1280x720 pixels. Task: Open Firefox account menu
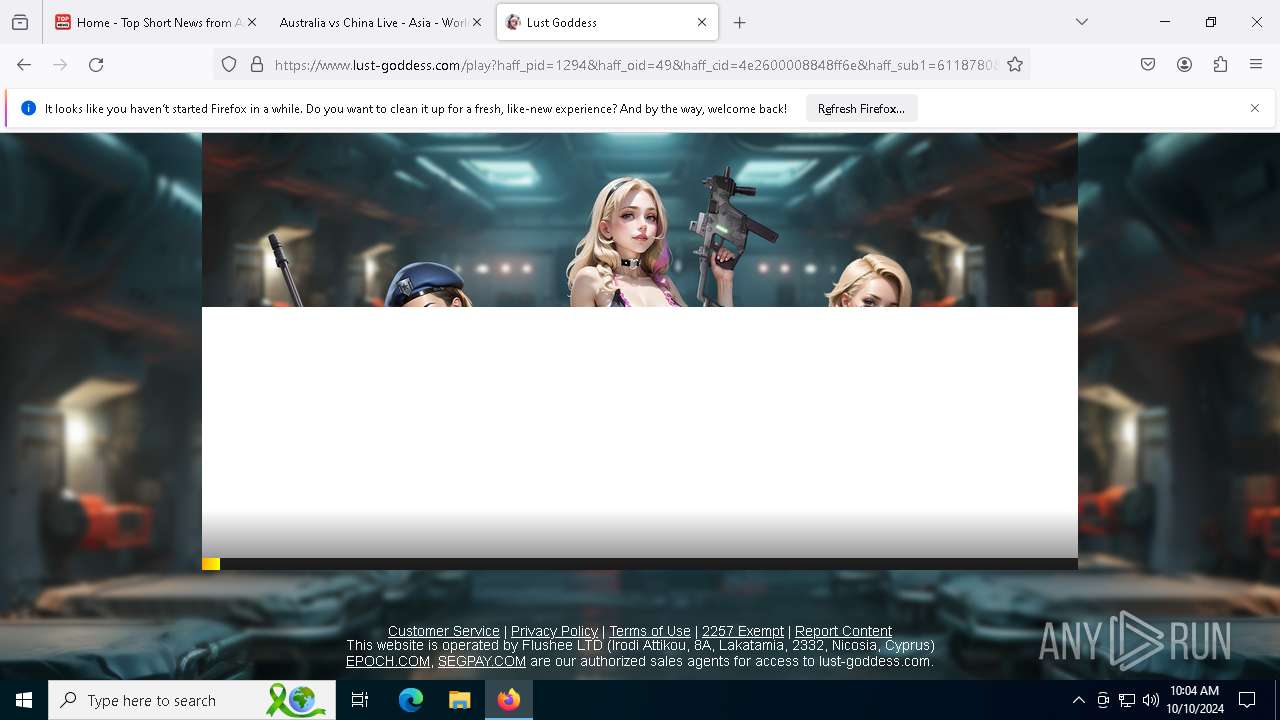pos(1184,65)
